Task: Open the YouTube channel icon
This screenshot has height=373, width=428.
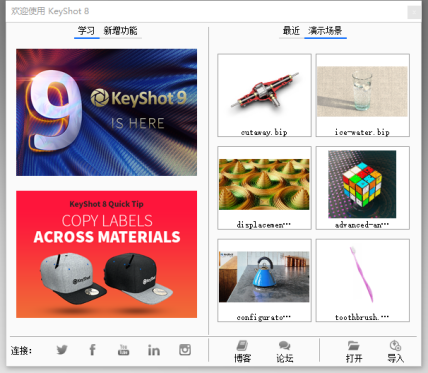Action: (x=123, y=350)
